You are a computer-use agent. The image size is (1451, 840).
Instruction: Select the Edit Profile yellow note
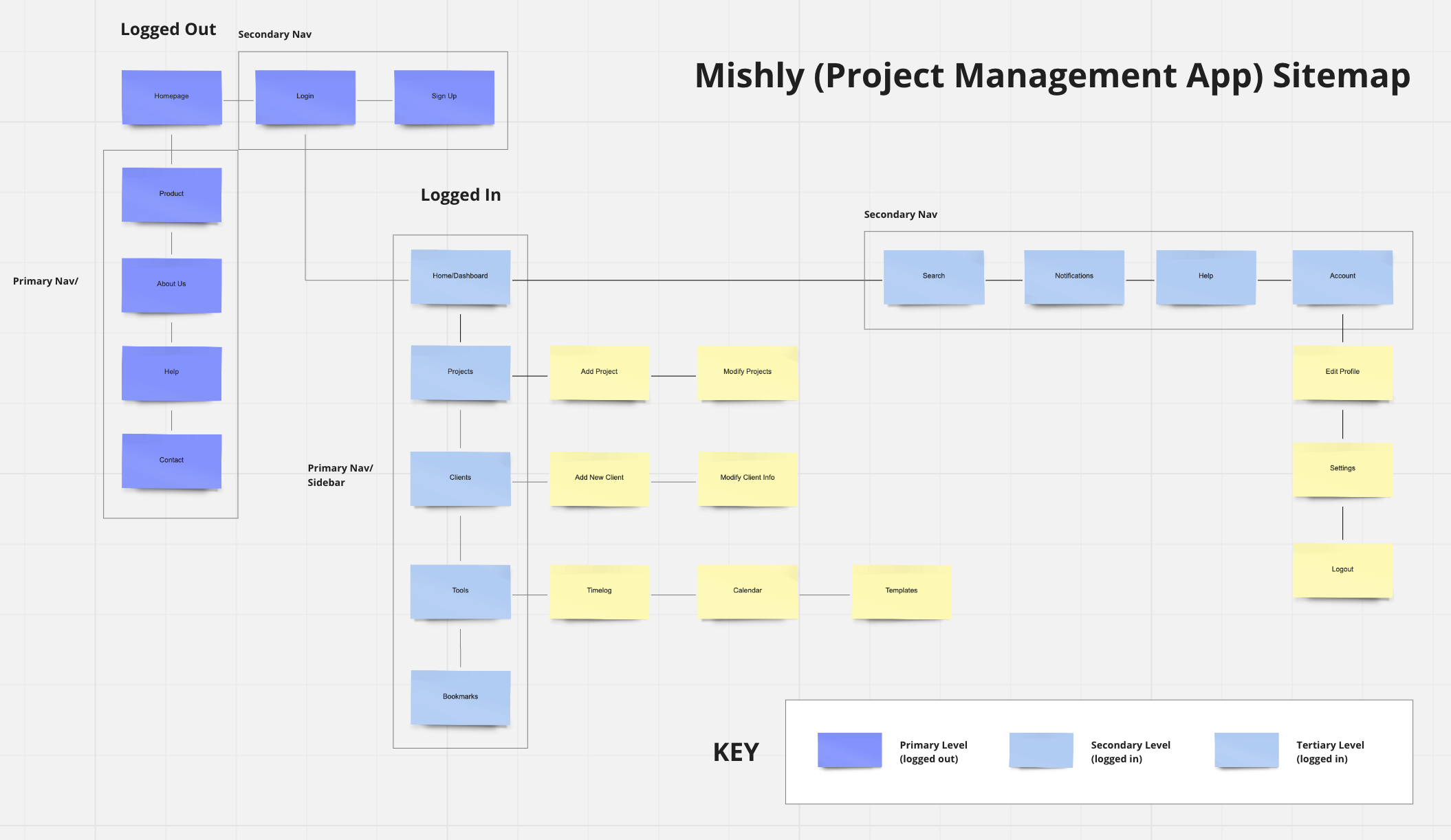pyautogui.click(x=1343, y=373)
